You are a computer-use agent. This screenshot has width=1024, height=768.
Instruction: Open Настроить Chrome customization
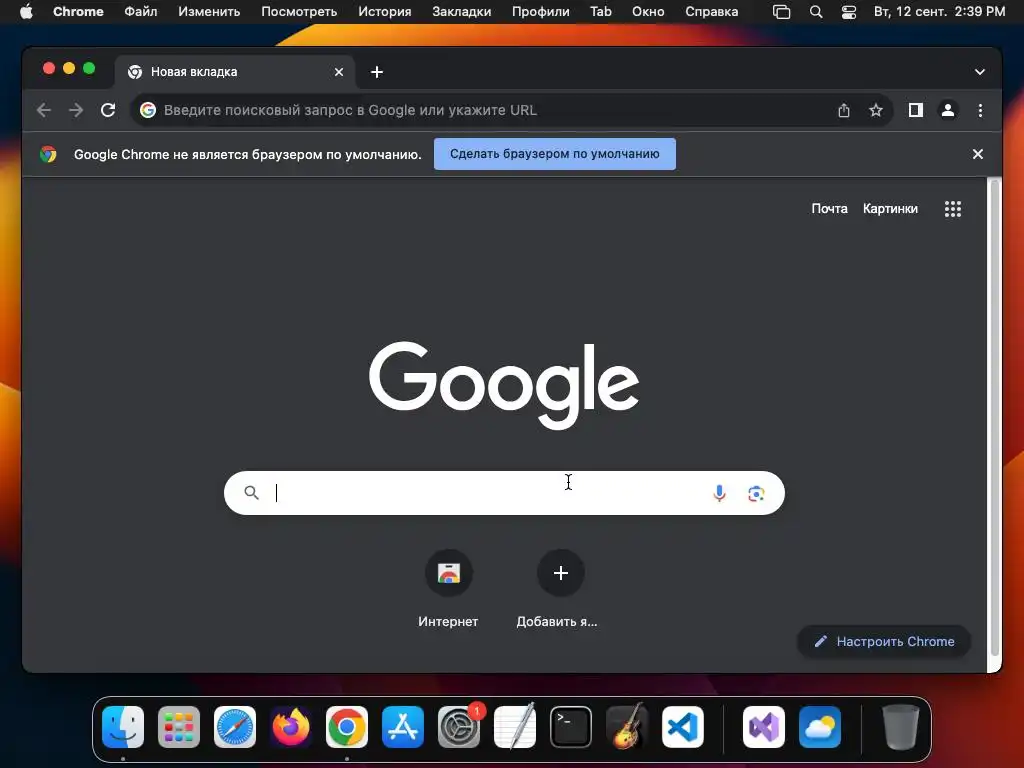(x=884, y=641)
